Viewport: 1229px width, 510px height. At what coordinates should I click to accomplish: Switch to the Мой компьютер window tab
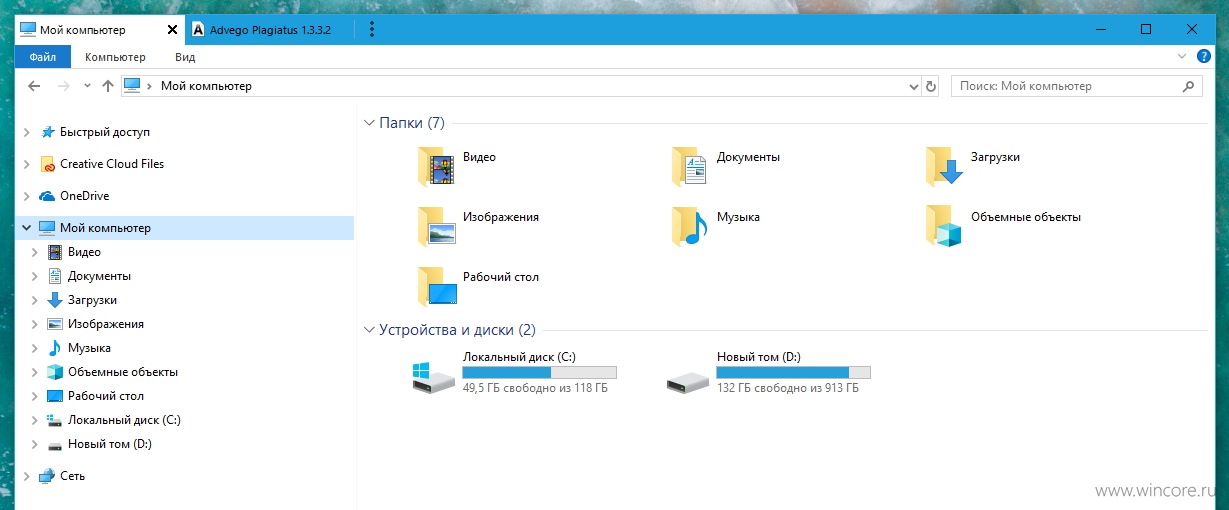point(83,30)
